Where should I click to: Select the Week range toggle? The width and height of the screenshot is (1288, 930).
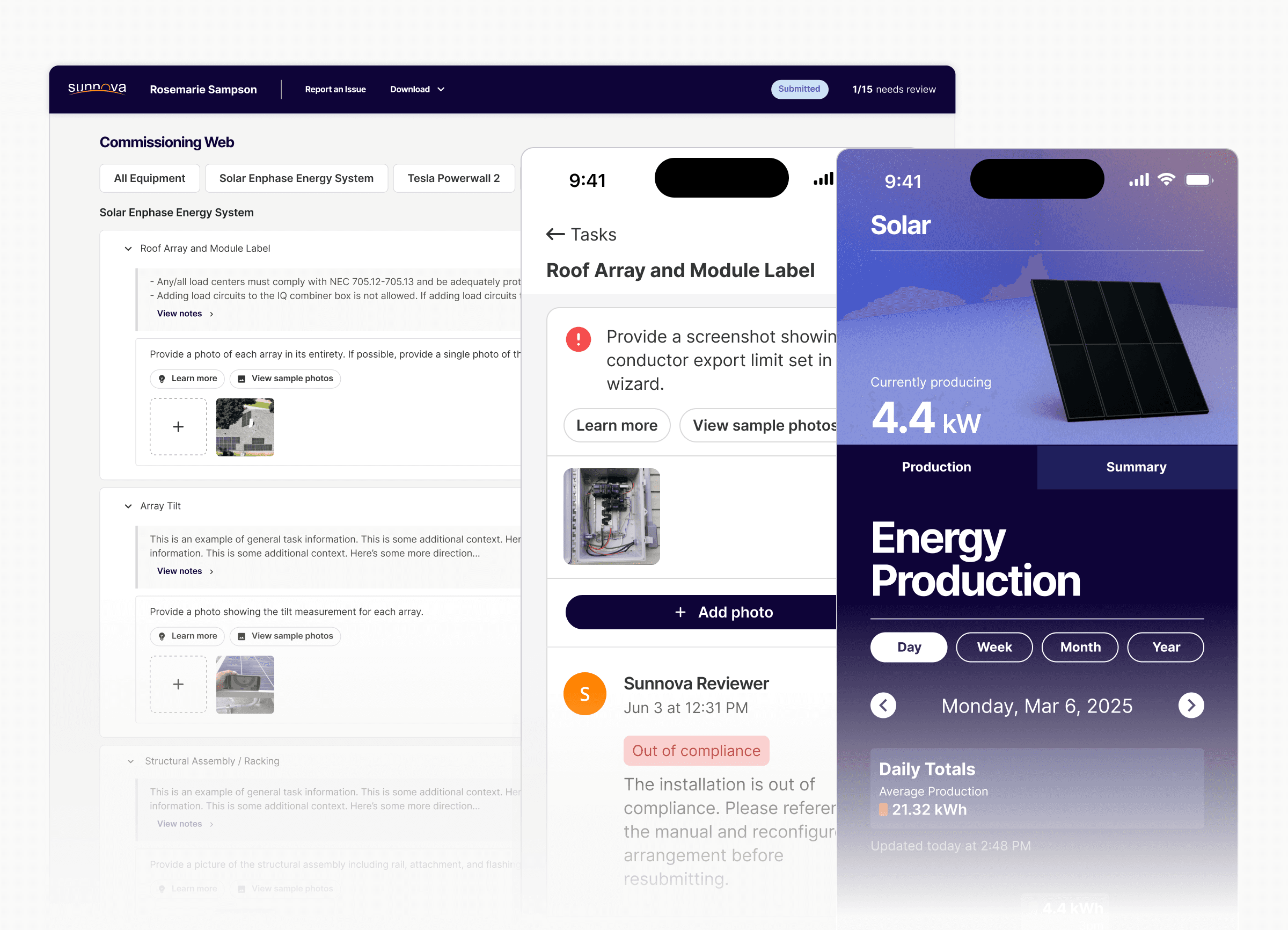(994, 647)
